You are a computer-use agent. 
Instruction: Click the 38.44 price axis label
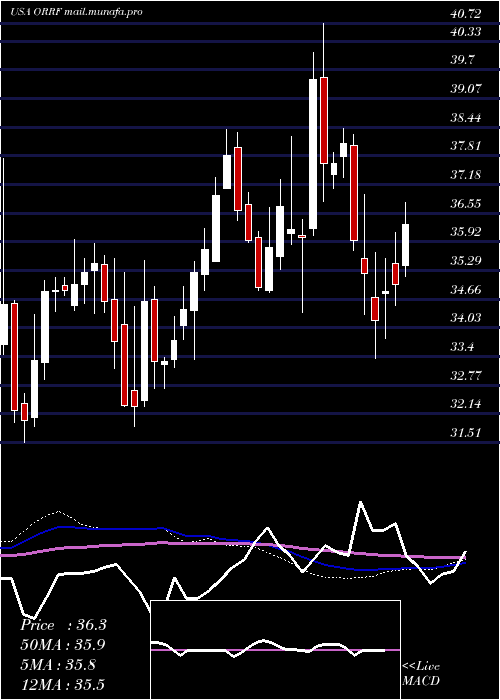466,118
